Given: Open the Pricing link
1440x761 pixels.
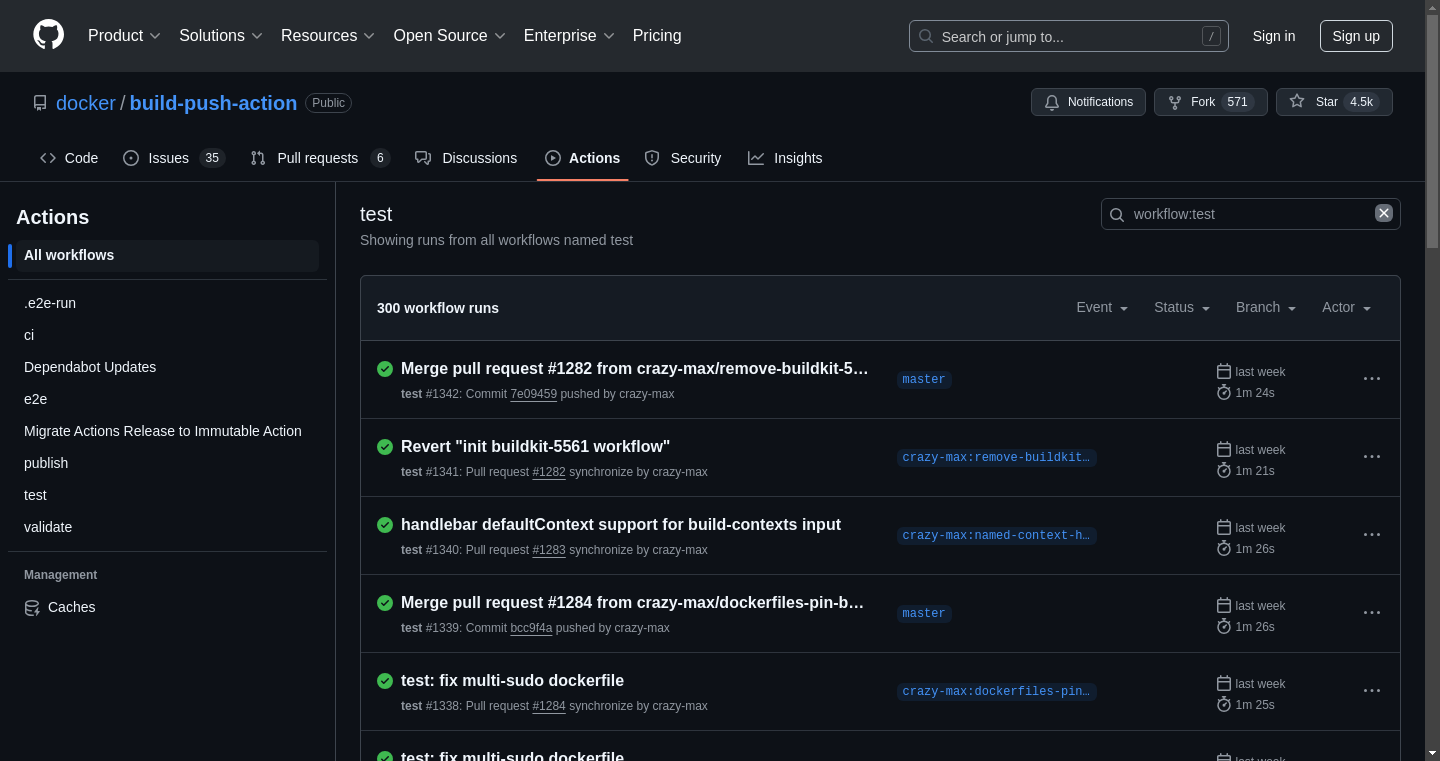Looking at the screenshot, I should pyautogui.click(x=657, y=36).
